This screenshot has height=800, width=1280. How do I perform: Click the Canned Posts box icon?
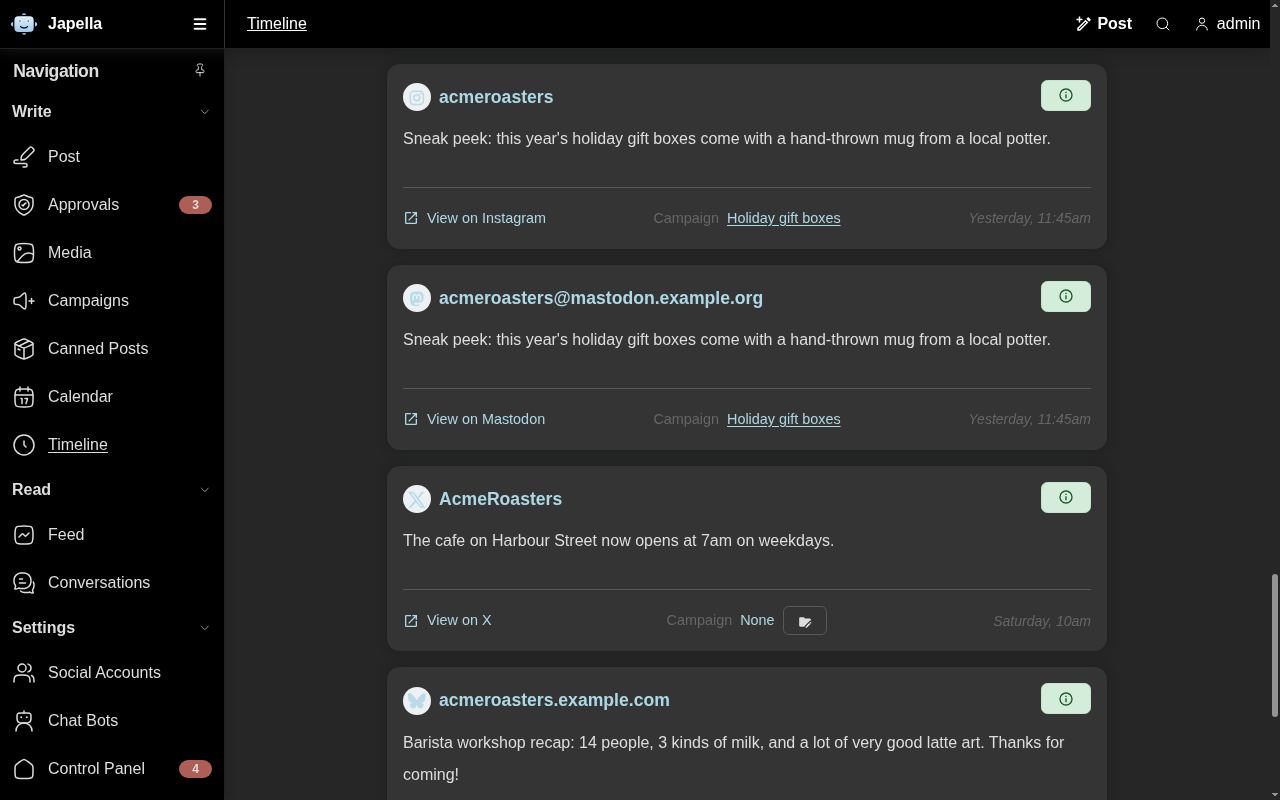click(x=25, y=349)
